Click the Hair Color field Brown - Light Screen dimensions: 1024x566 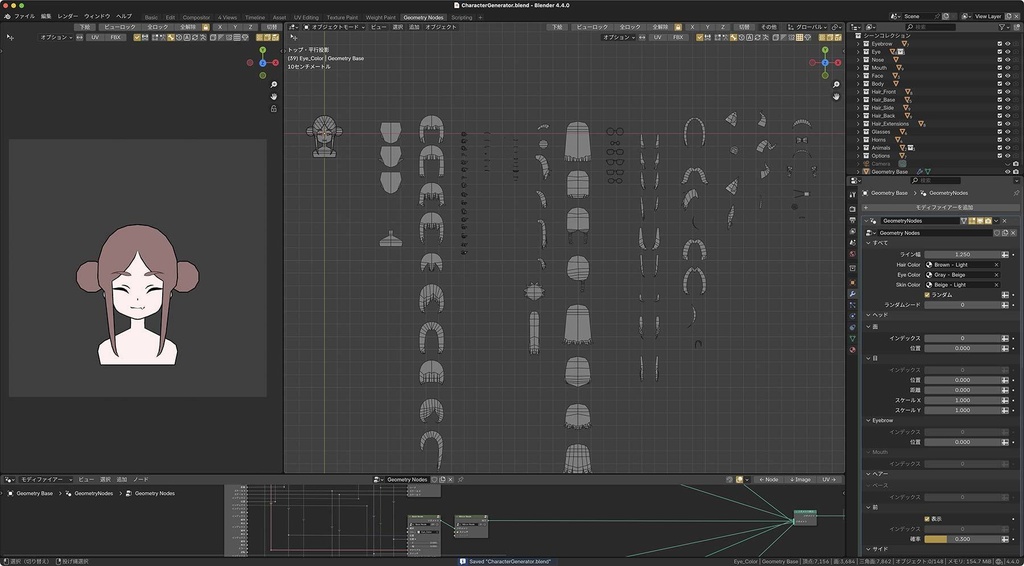click(963, 265)
